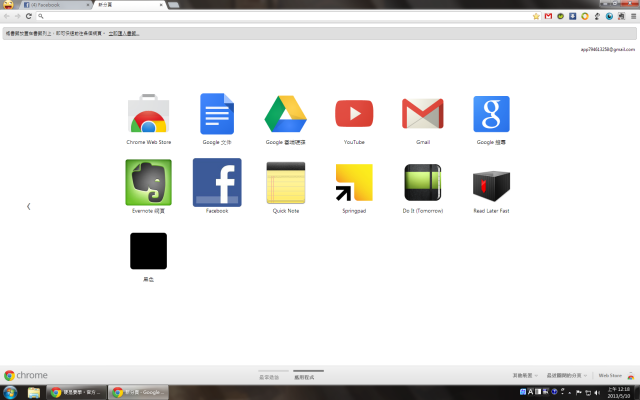Close the Facebook tab
This screenshot has width=640, height=400.
(x=88, y=5)
